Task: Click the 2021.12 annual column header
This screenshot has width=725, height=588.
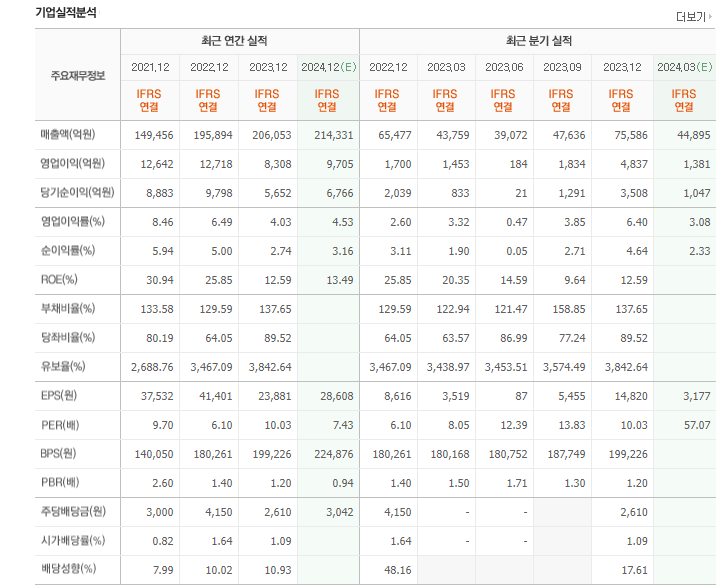Action: (x=150, y=67)
